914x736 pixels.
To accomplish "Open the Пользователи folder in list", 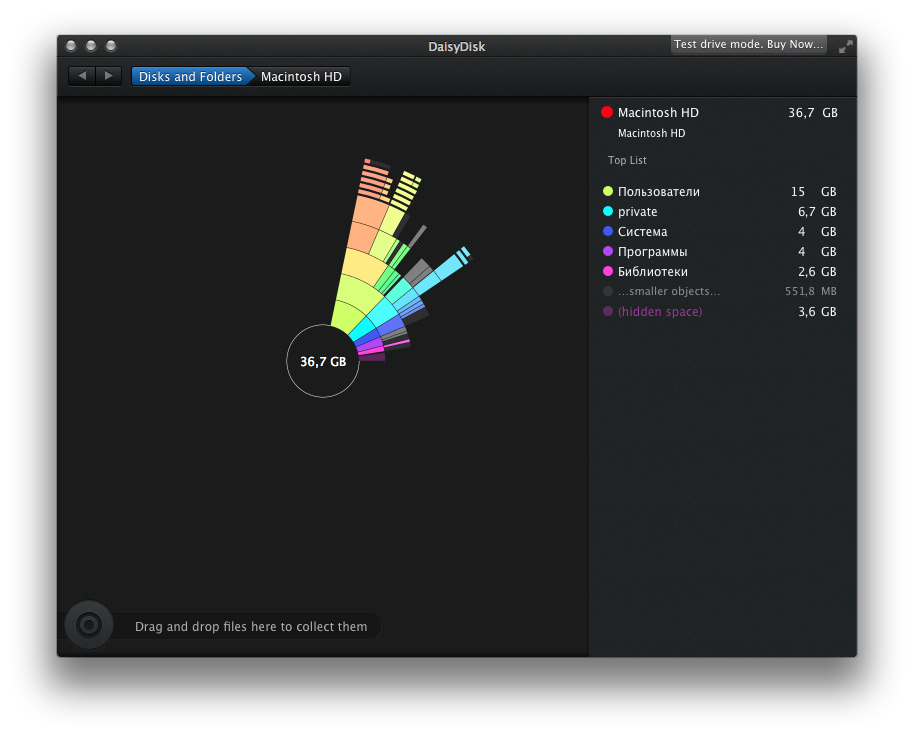I will 658,192.
